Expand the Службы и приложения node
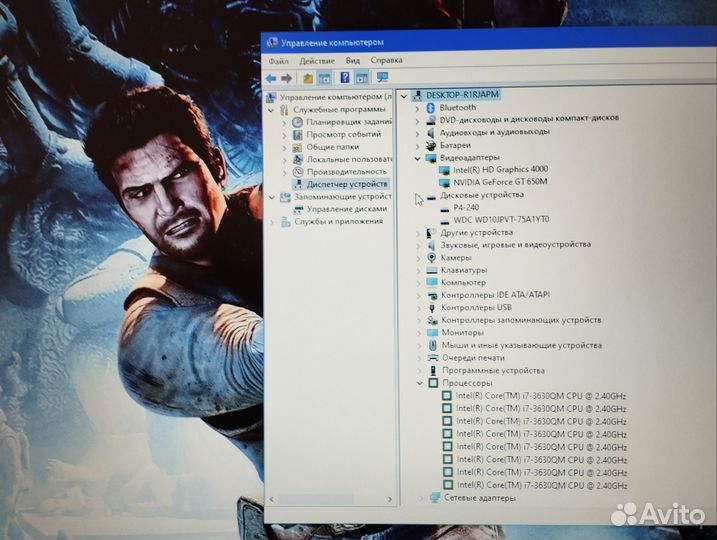 [272, 222]
